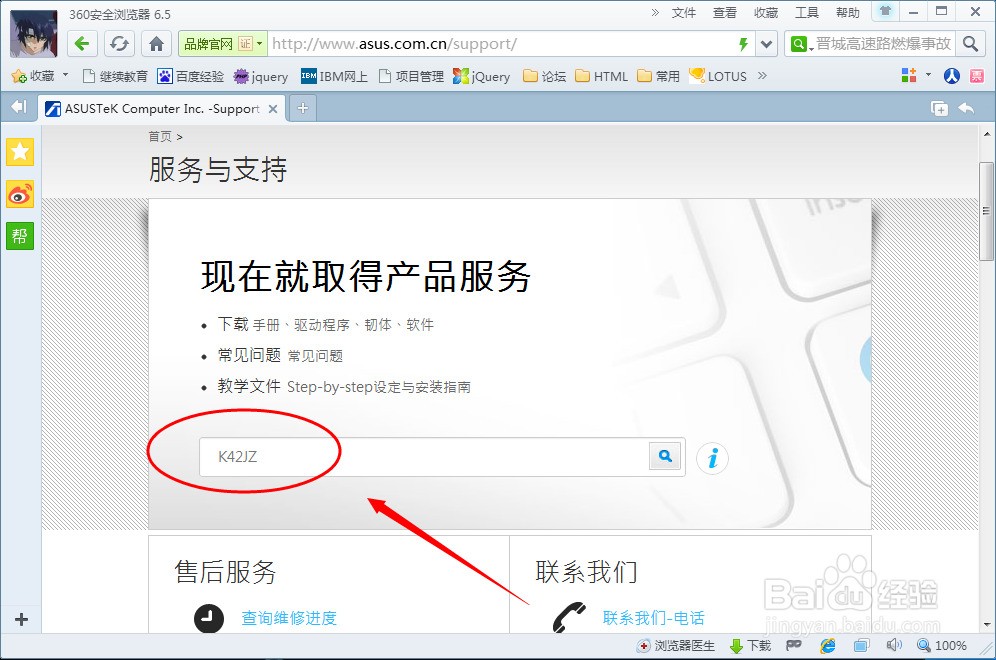996x660 pixels.
Task: Open the HTML bookmark folder
Action: point(602,76)
